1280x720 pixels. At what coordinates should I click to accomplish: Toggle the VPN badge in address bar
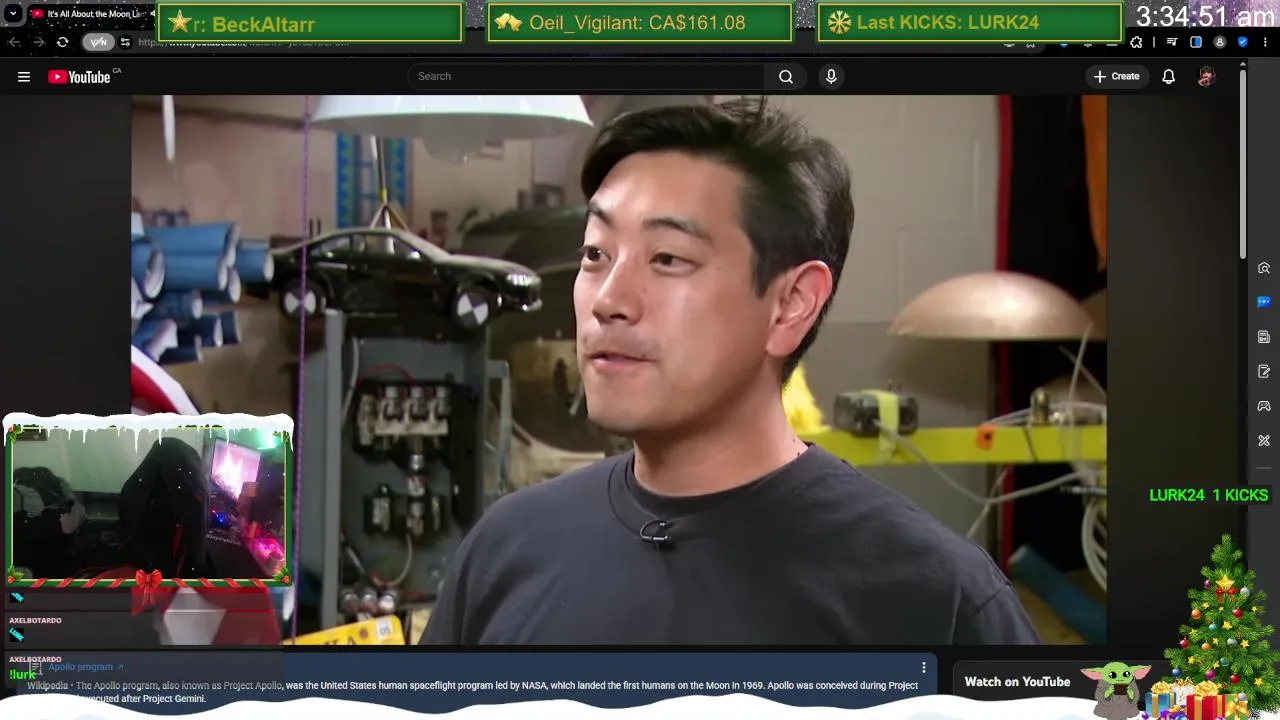pyautogui.click(x=98, y=42)
